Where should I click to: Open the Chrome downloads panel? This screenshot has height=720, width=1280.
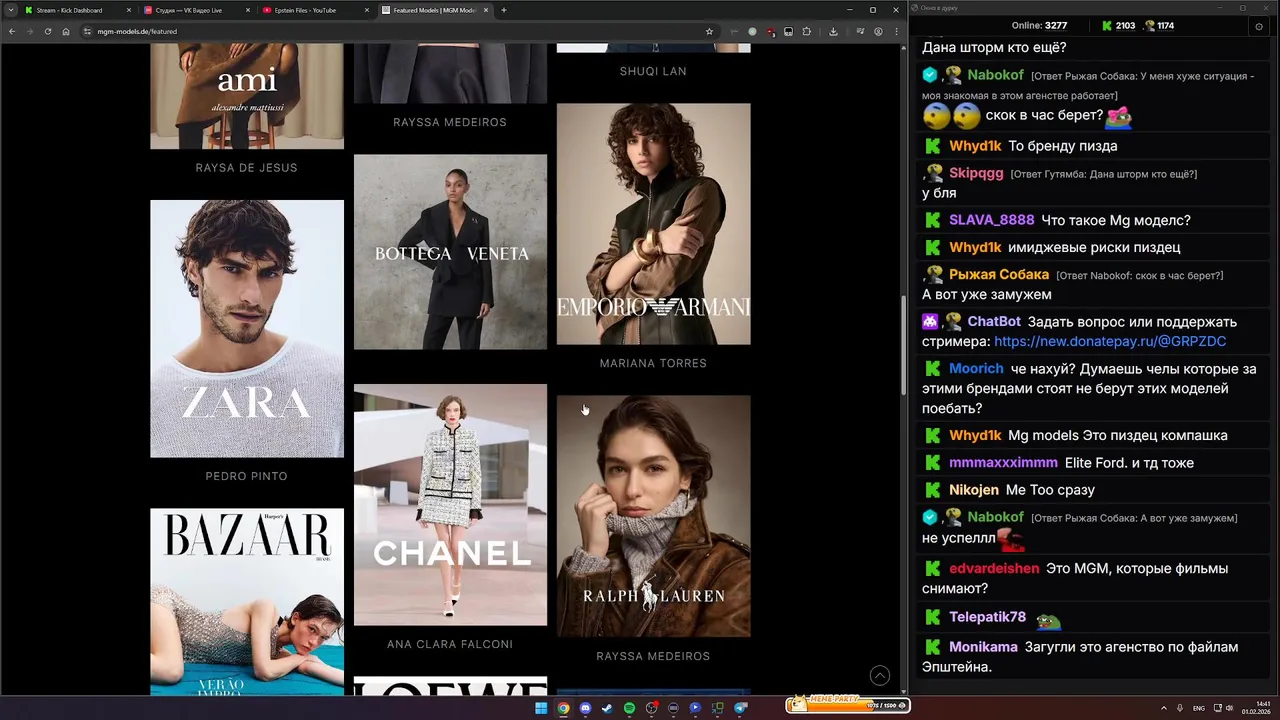(x=833, y=31)
